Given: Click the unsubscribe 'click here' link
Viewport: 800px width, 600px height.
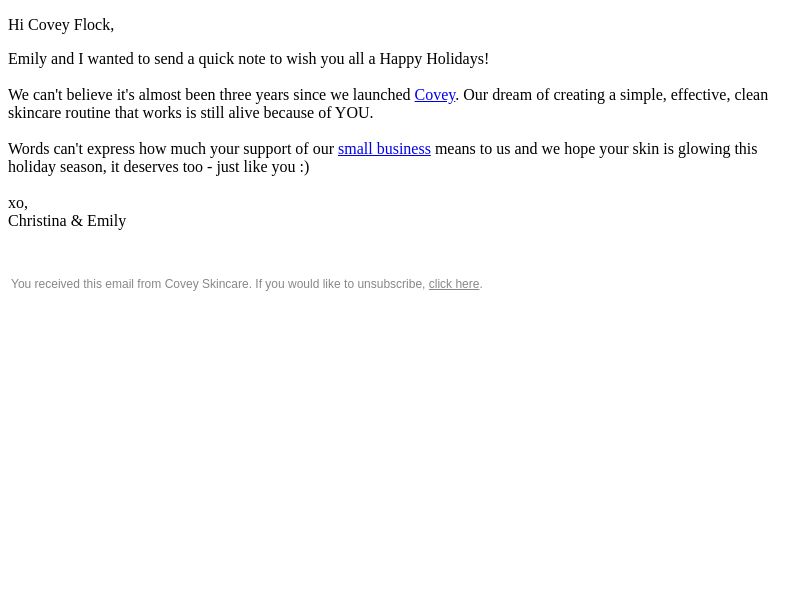Looking at the screenshot, I should click(453, 284).
